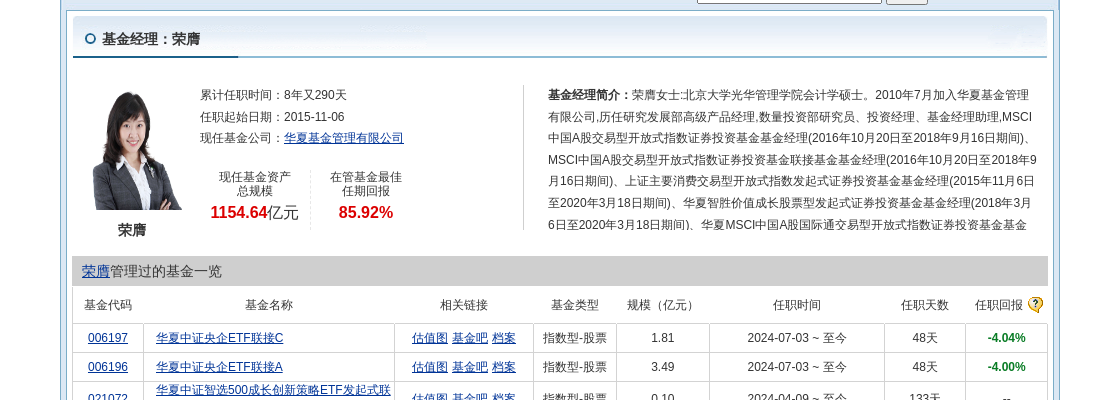The width and height of the screenshot is (1120, 400).
Task: Open 基金吧 for 华夏中证央企ETF联接C
Action: coord(470,338)
